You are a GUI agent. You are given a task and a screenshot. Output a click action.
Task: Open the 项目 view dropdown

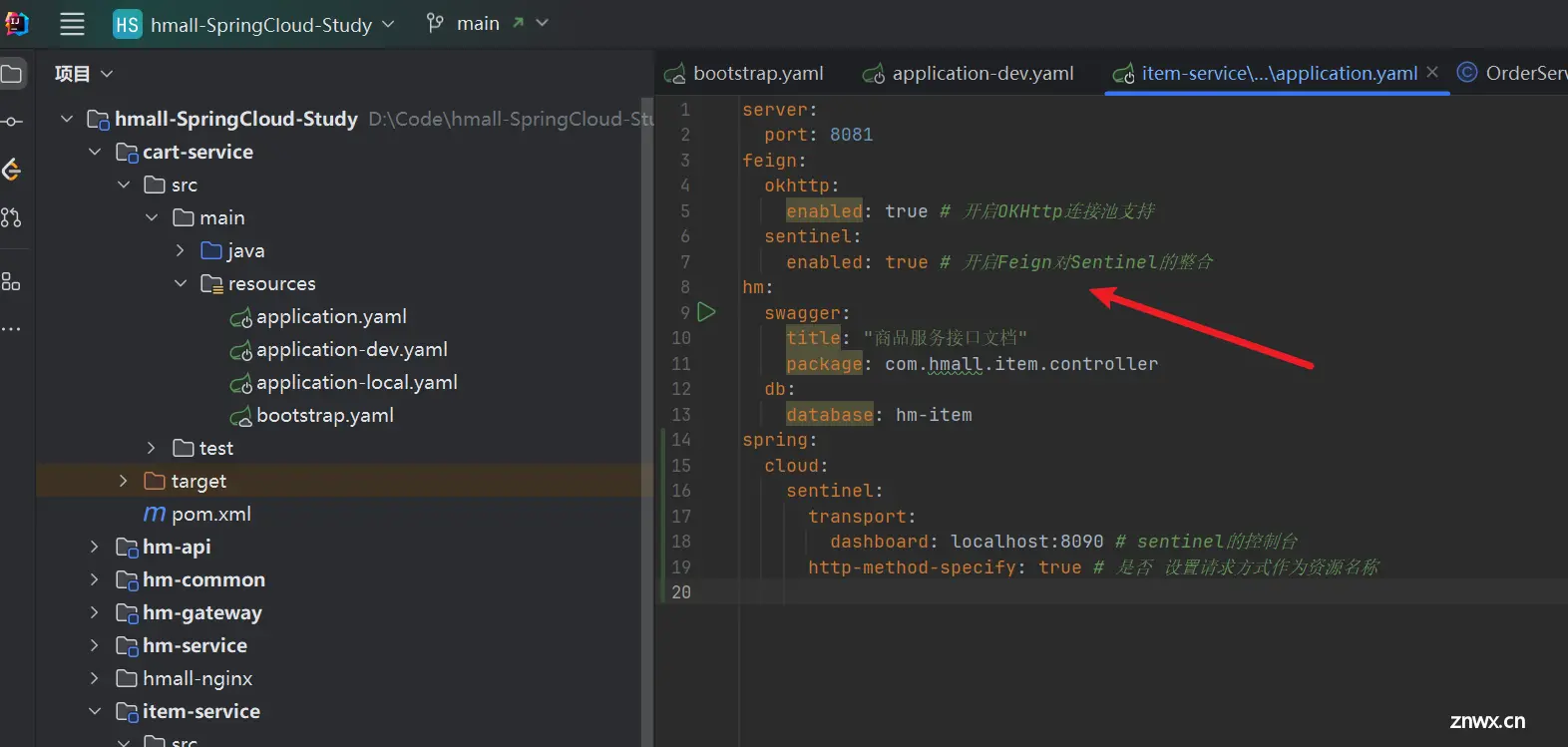(84, 74)
